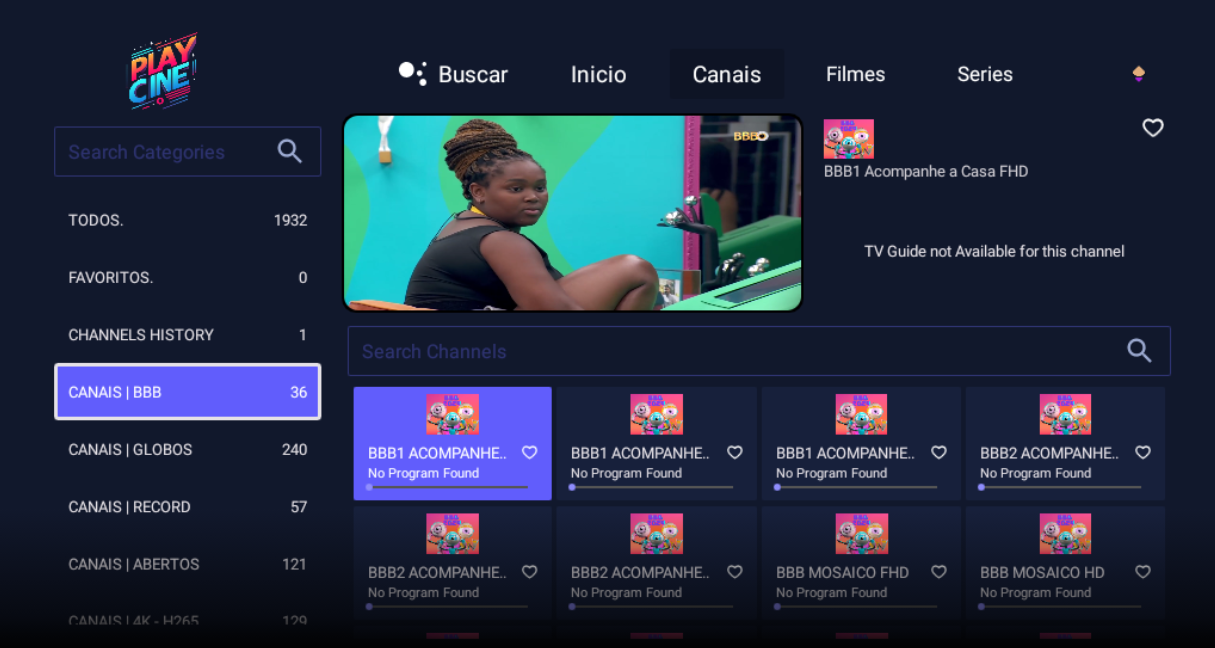Image resolution: width=1215 pixels, height=648 pixels.
Task: Click the live video preview player
Action: pyautogui.click(x=573, y=213)
